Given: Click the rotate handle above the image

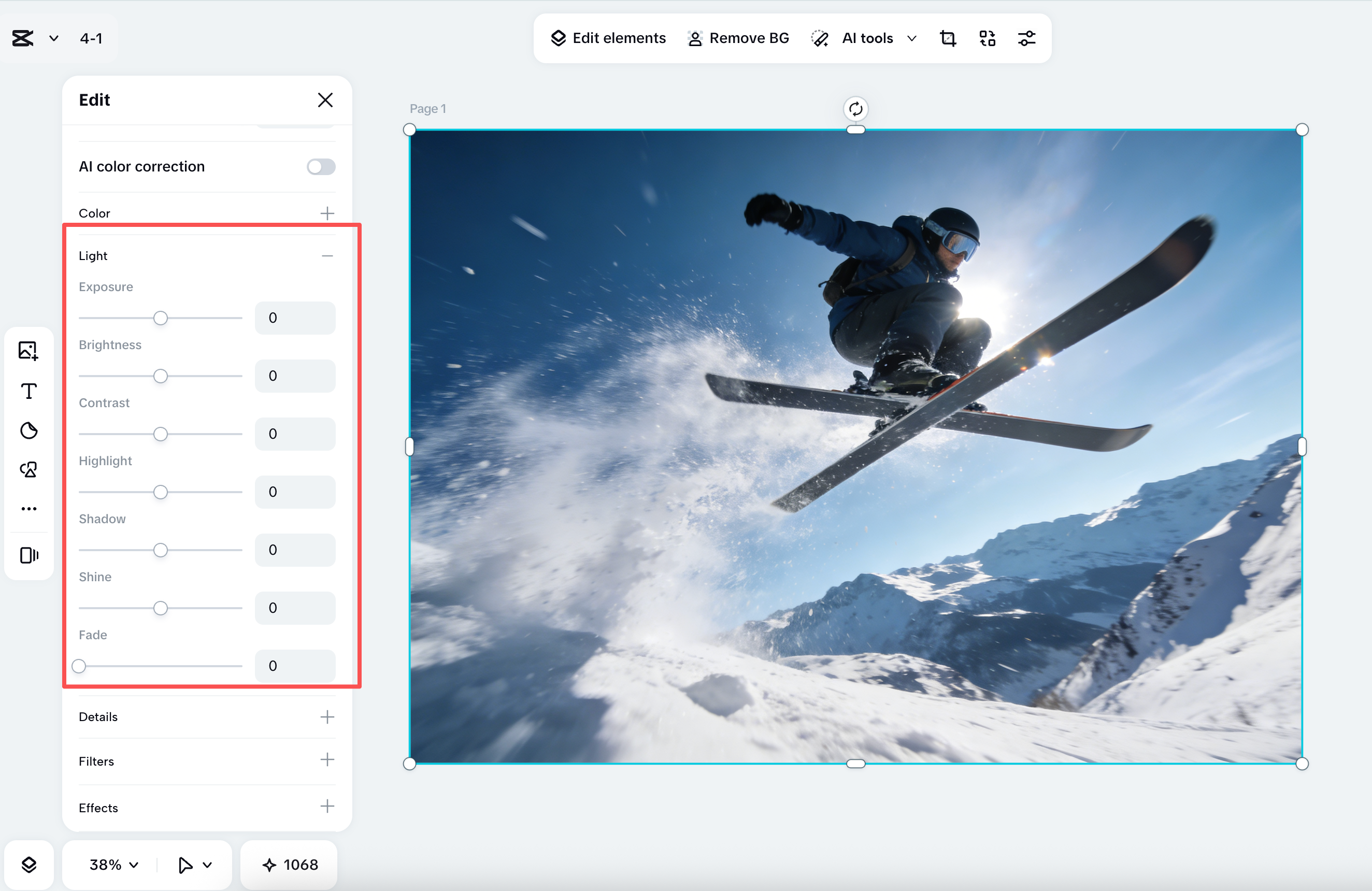Looking at the screenshot, I should (855, 109).
